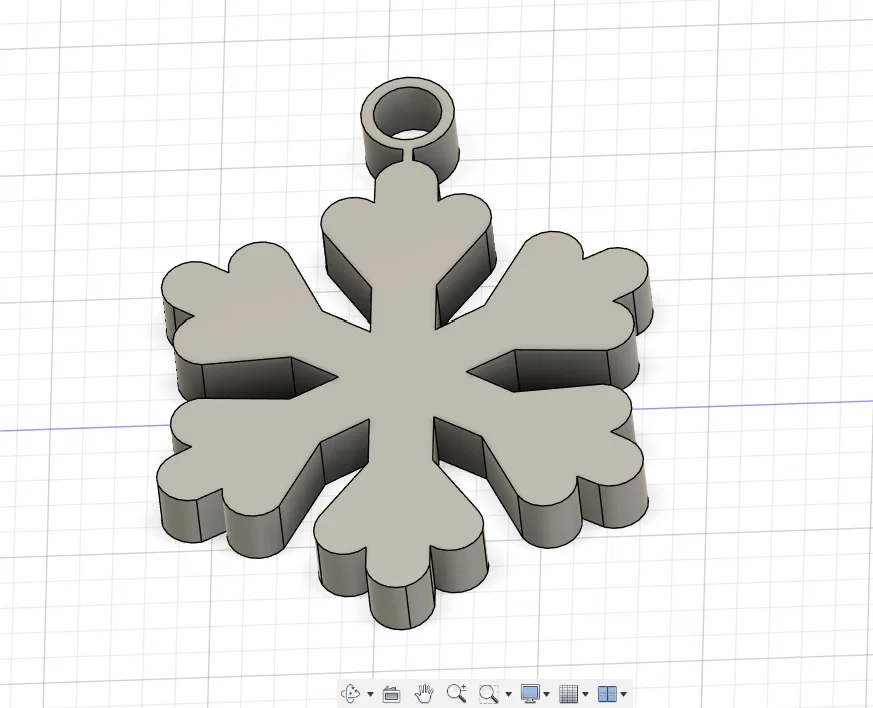Image resolution: width=873 pixels, height=708 pixels.
Task: Click the Look At camera icon
Action: (x=391, y=694)
